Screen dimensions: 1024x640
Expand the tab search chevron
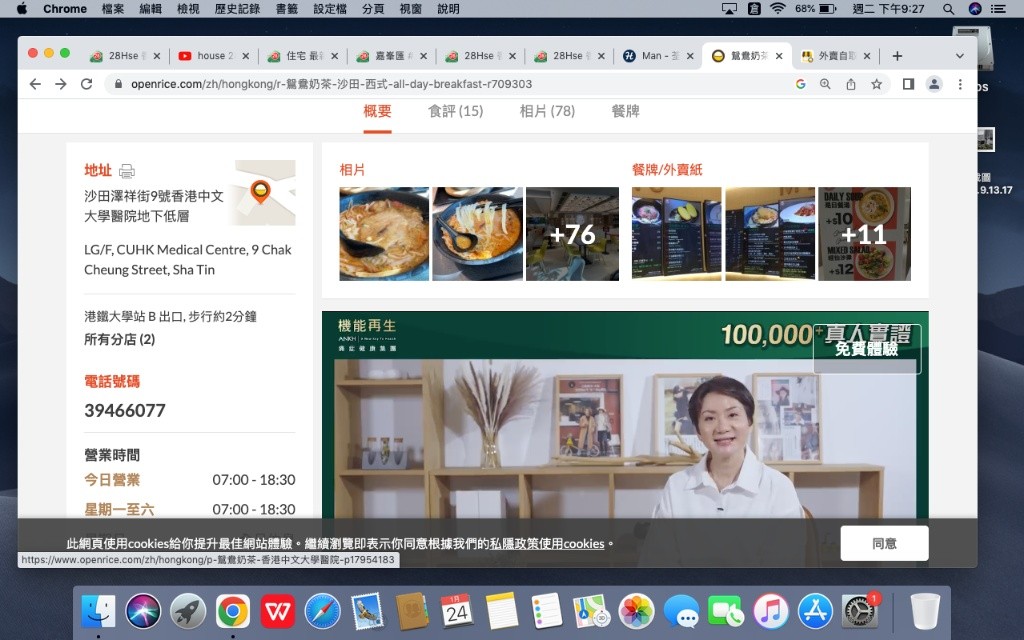click(959, 56)
